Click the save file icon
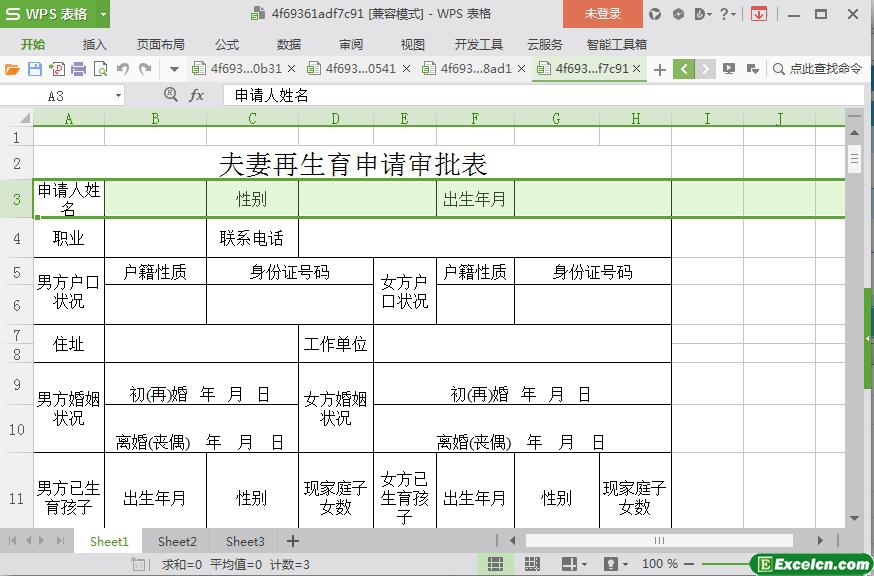The image size is (874, 576). (34, 69)
